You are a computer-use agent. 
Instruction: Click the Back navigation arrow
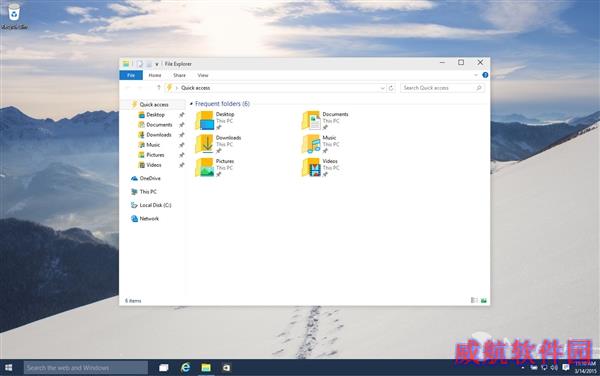128,88
